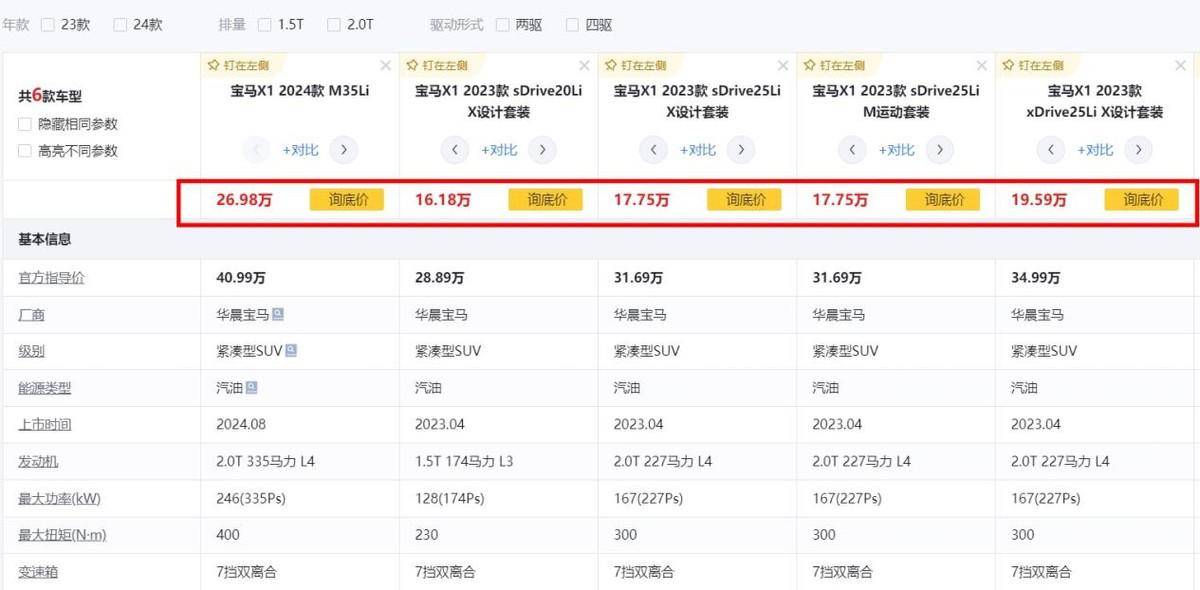Screen dimensions: 1200x590
Task: Open the 发动机 parameter label
Action: tap(38, 461)
